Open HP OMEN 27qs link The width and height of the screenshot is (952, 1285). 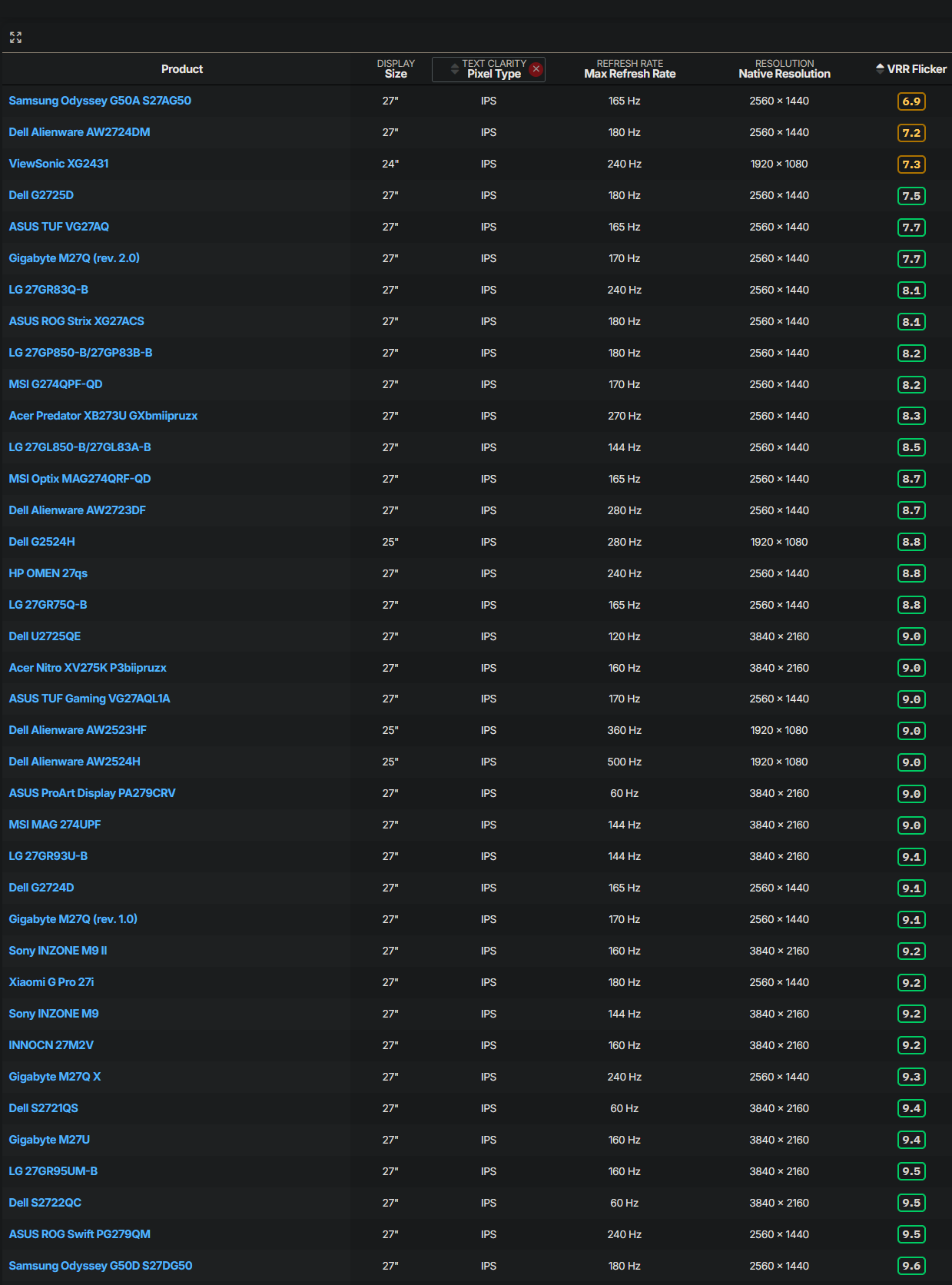tap(48, 573)
